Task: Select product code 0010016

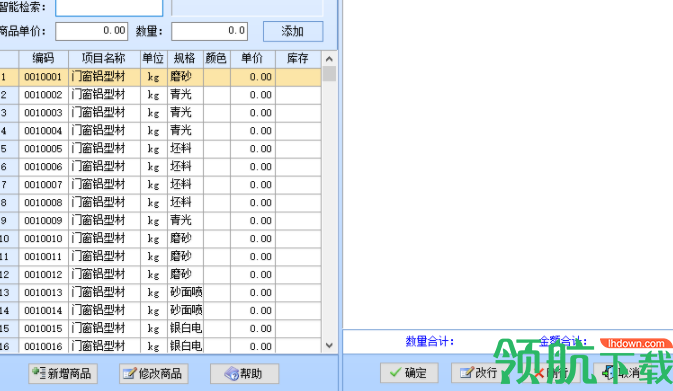Action: click(x=43, y=346)
